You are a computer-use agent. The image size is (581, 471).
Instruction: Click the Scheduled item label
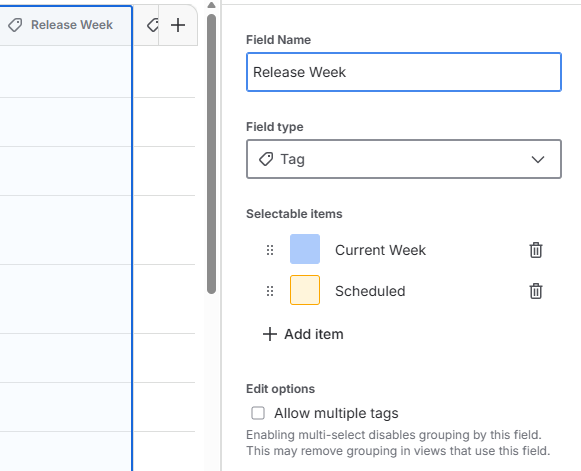[x=370, y=291]
